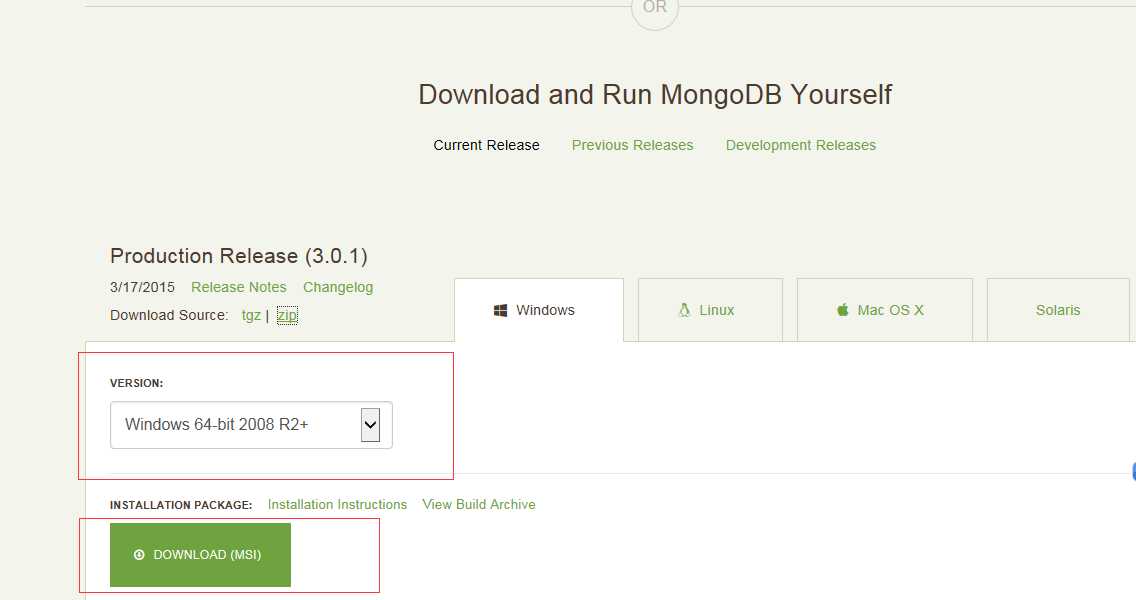Open the Previous Releases tab
This screenshot has width=1136, height=600.
[x=632, y=145]
